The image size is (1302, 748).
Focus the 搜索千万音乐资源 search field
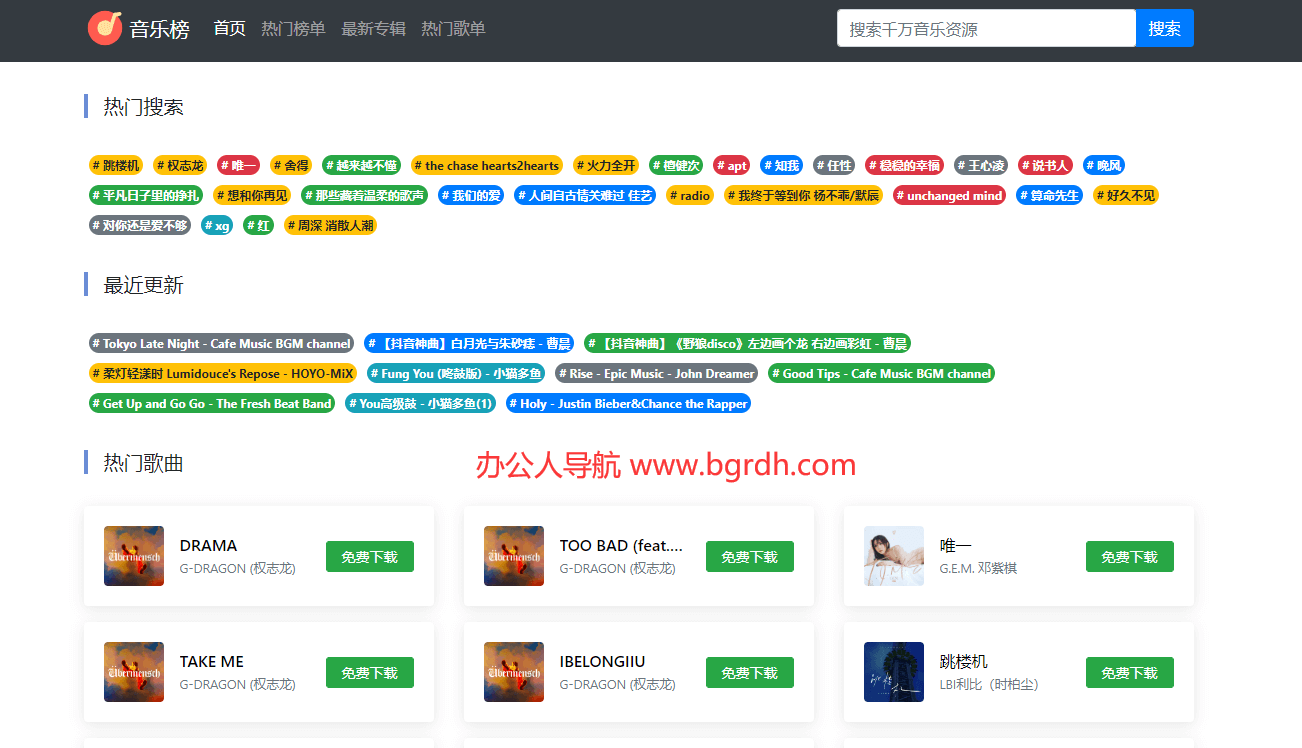tap(985, 29)
